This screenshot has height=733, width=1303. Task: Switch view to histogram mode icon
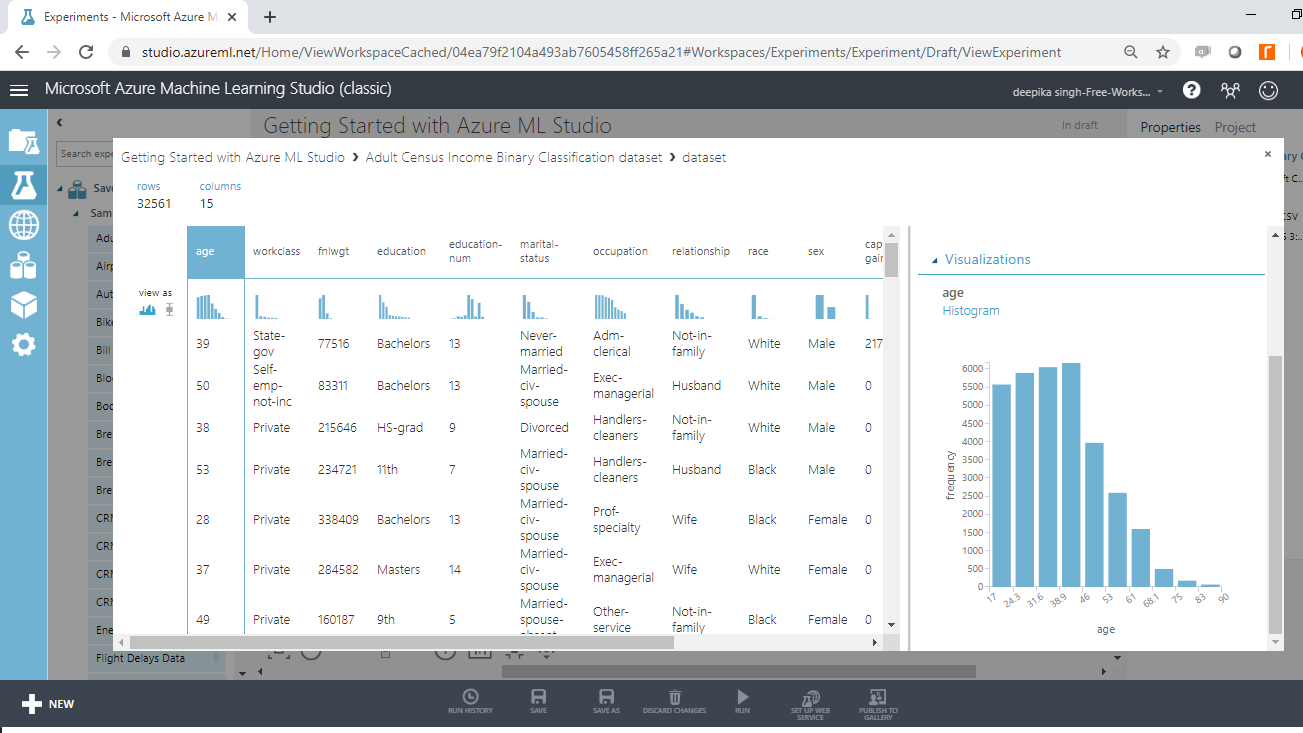point(148,310)
